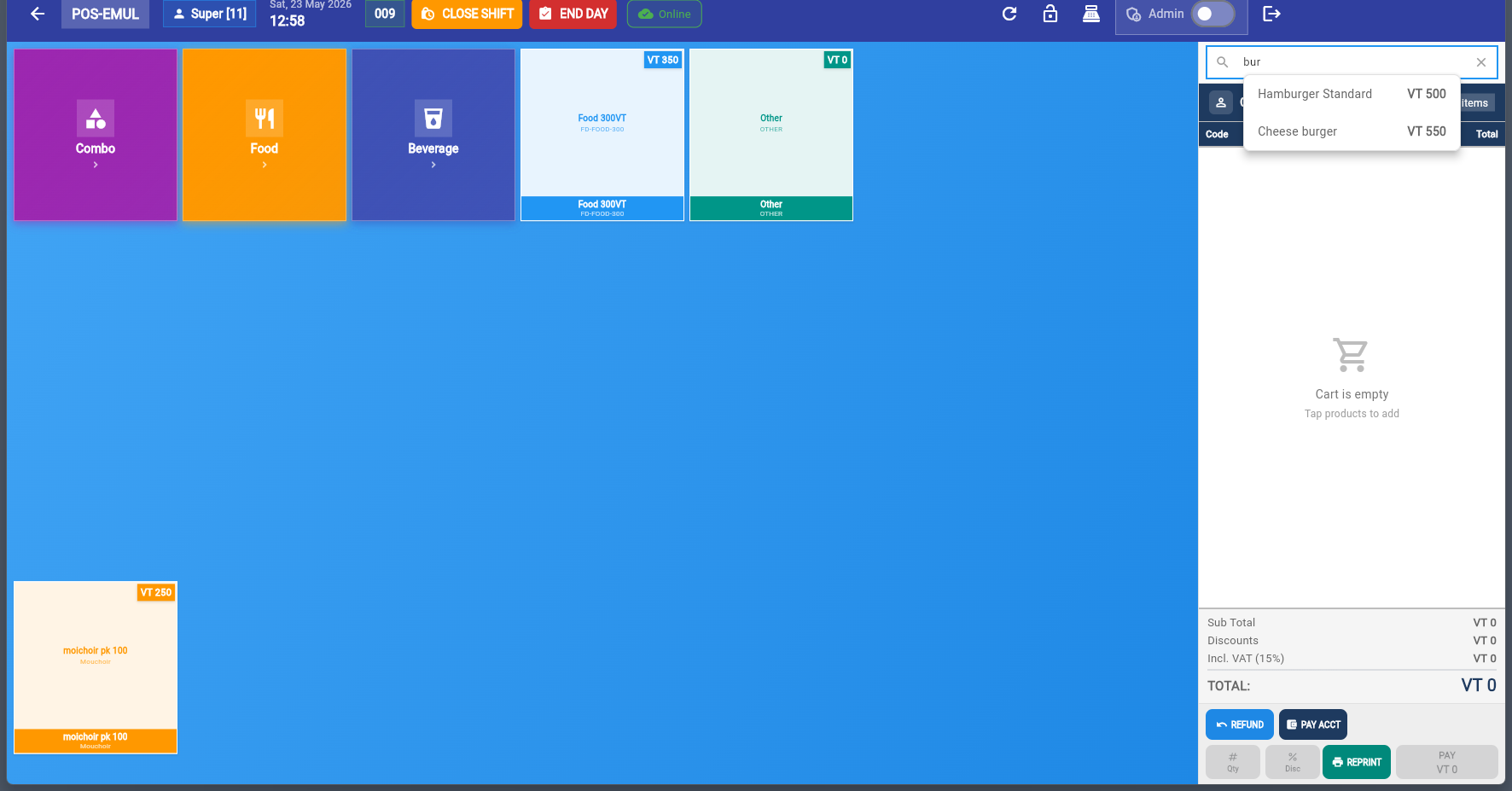Click the search magnifier icon
This screenshot has width=1512, height=791.
[x=1223, y=62]
